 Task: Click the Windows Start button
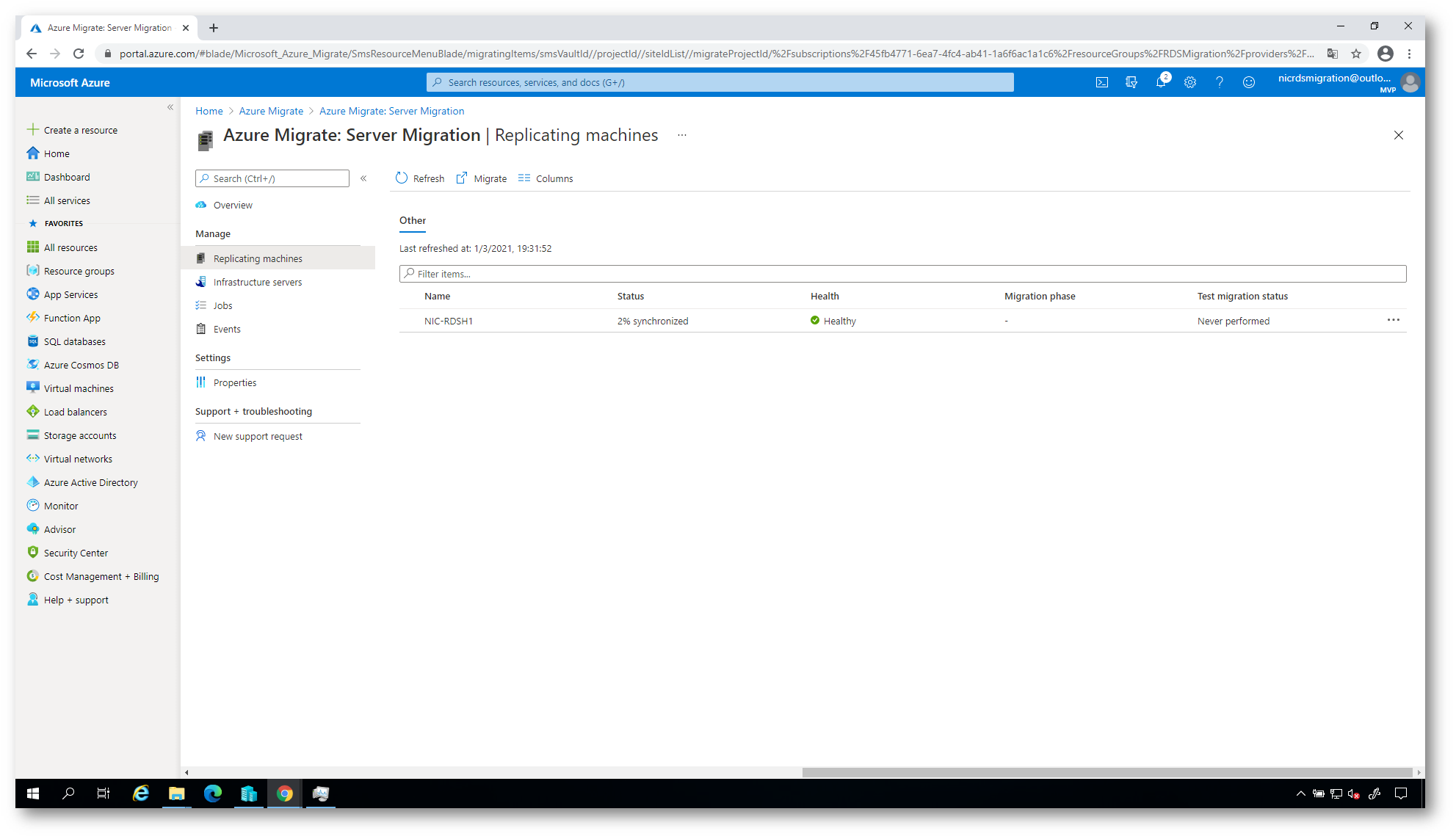33,793
